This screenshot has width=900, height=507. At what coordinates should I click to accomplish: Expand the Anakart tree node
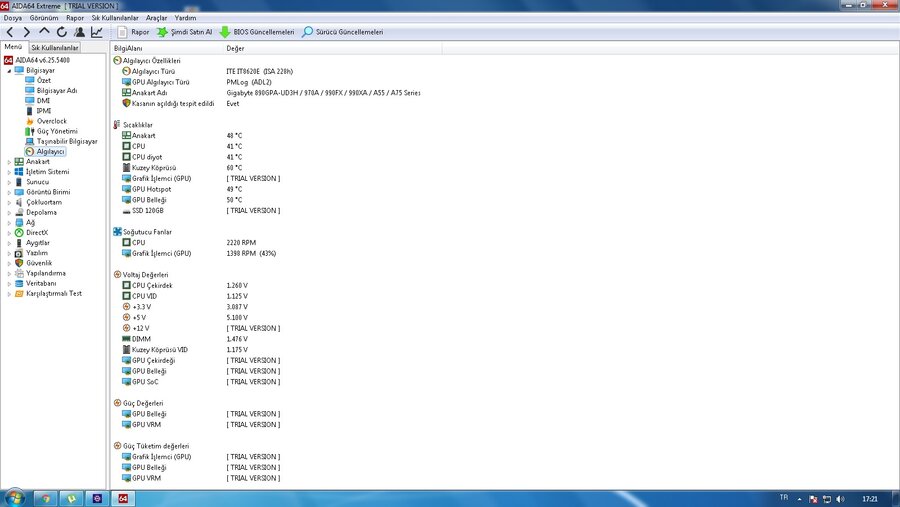tap(9, 162)
